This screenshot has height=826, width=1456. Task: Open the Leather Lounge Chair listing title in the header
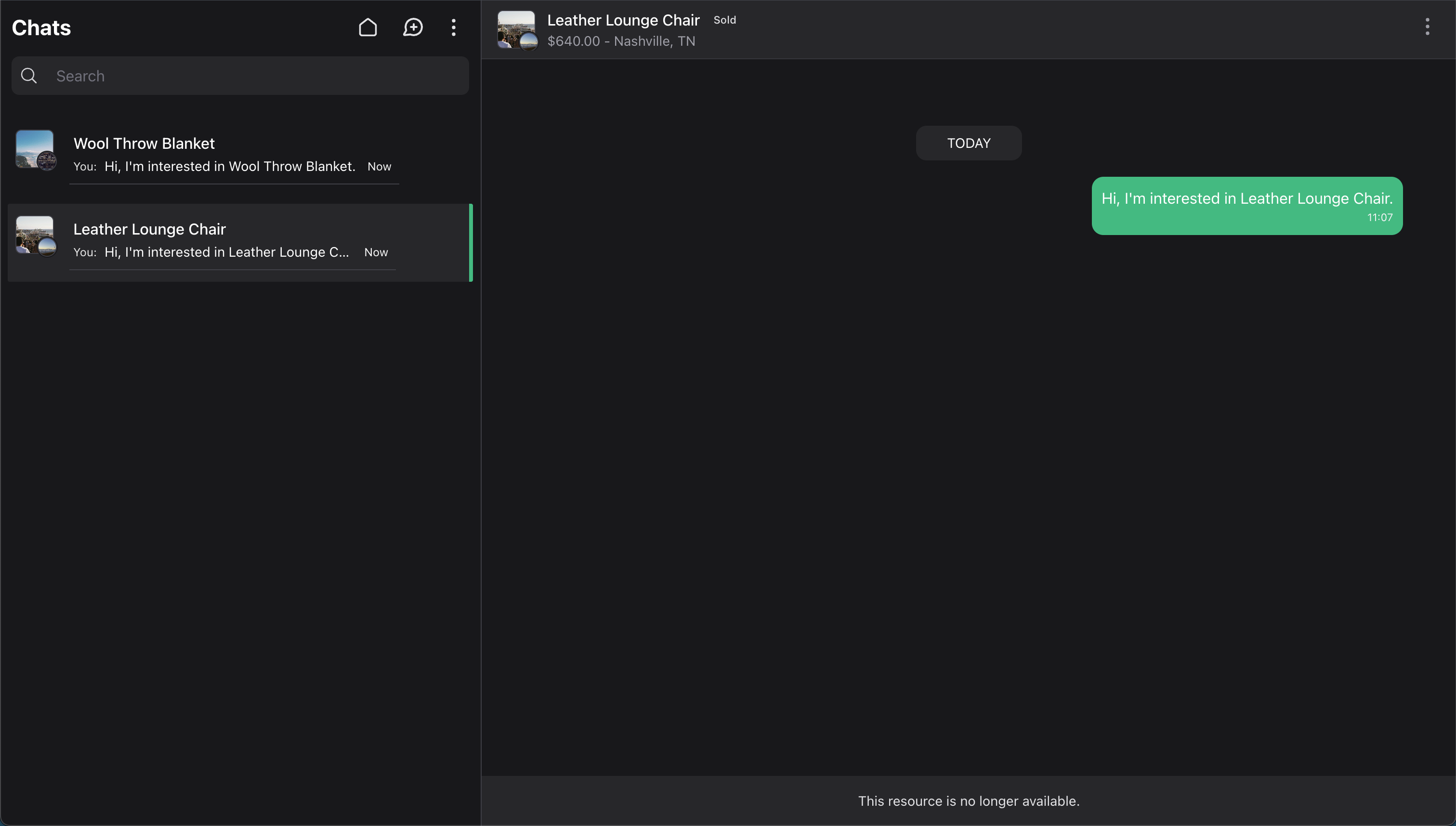coord(623,20)
